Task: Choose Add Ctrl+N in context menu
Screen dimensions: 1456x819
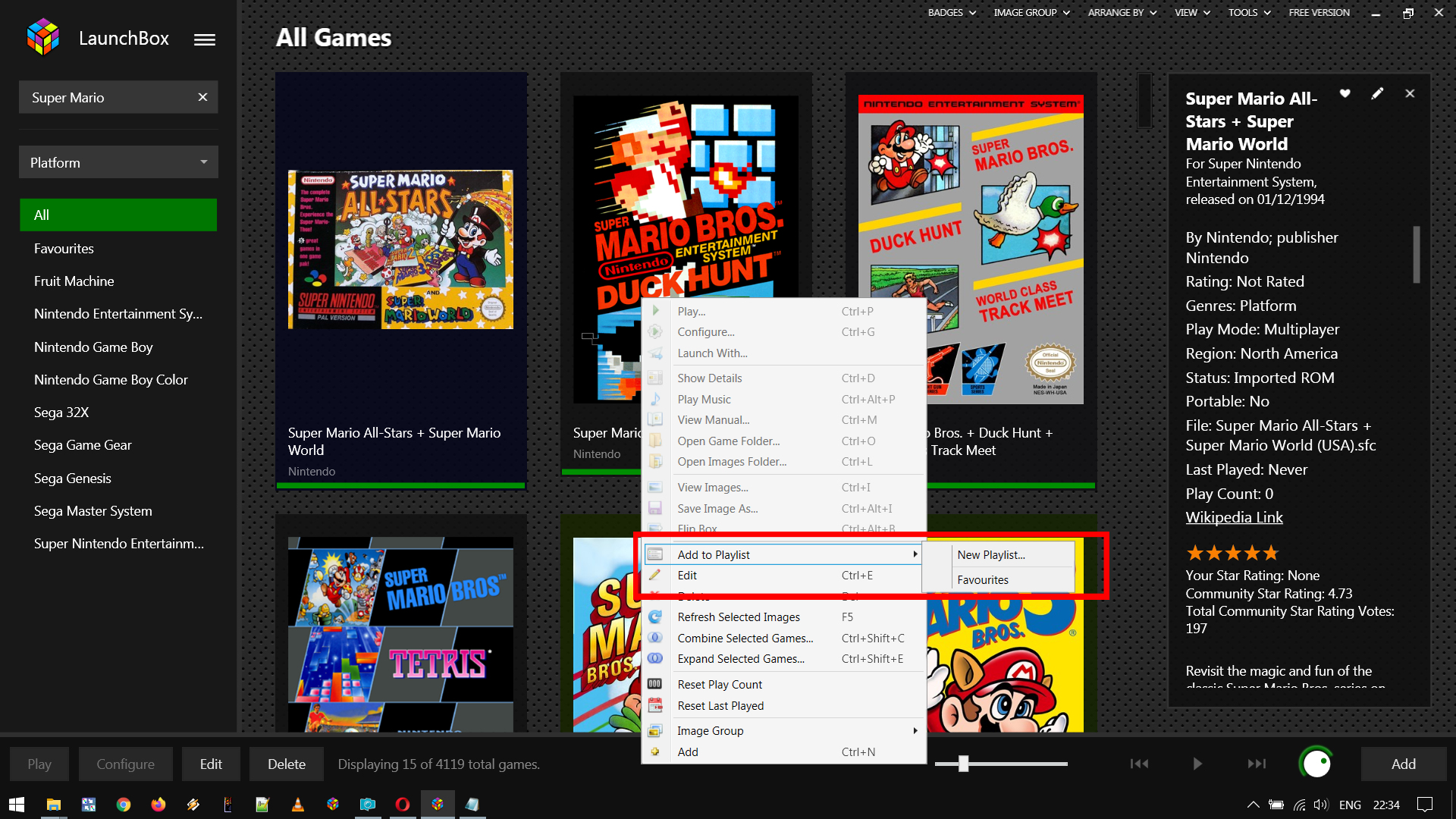Action: pos(783,752)
